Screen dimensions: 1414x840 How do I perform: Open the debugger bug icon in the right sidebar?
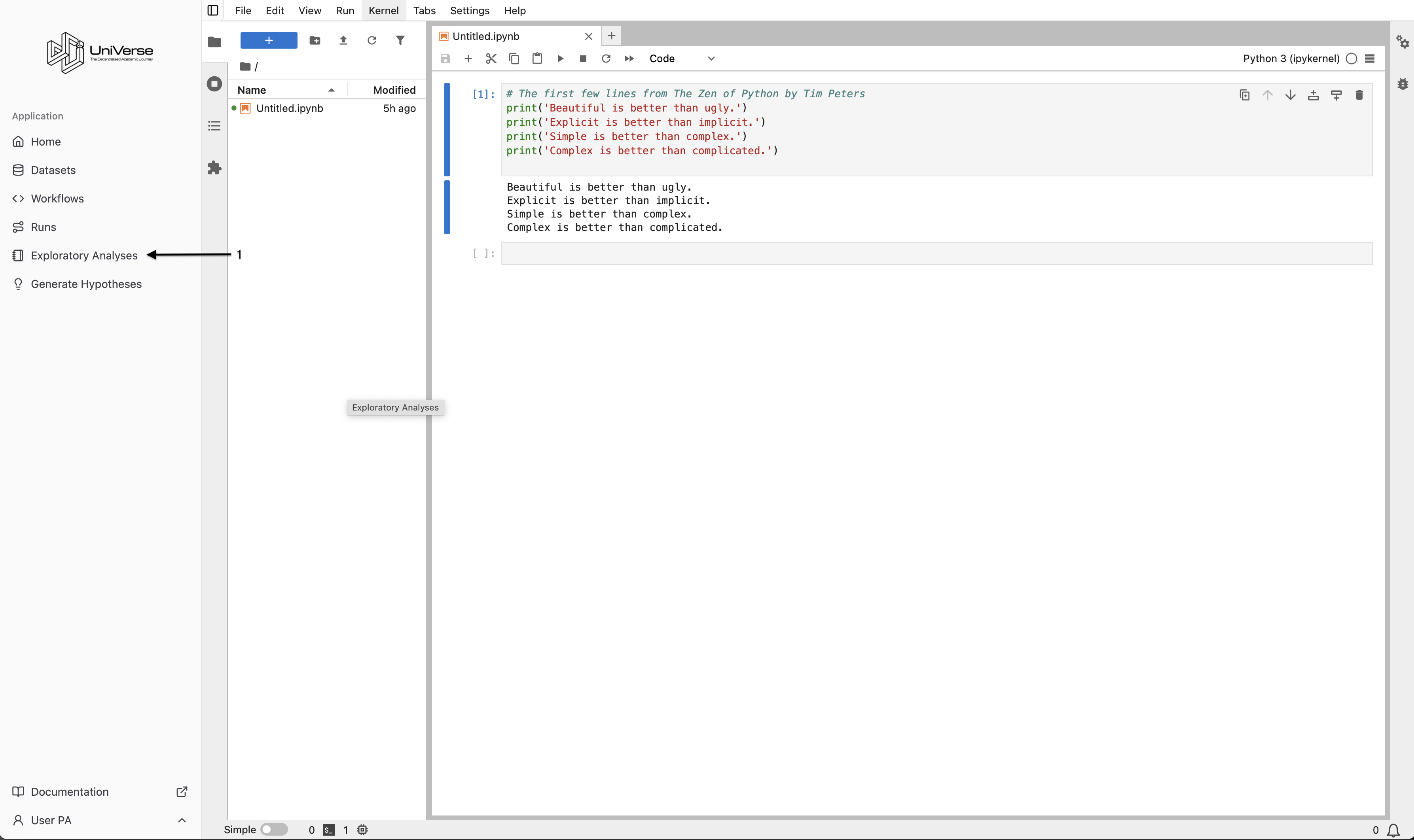coord(1402,84)
